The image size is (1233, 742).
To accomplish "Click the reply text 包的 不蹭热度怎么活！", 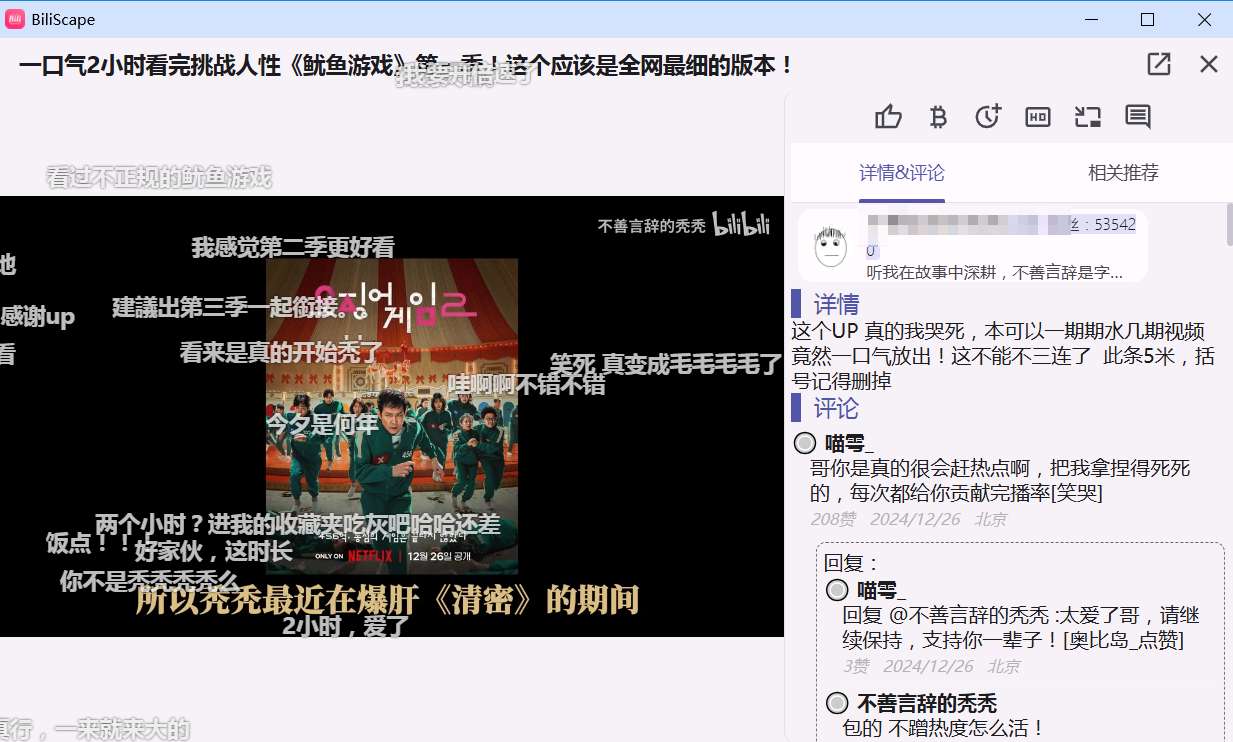I will click(943, 728).
